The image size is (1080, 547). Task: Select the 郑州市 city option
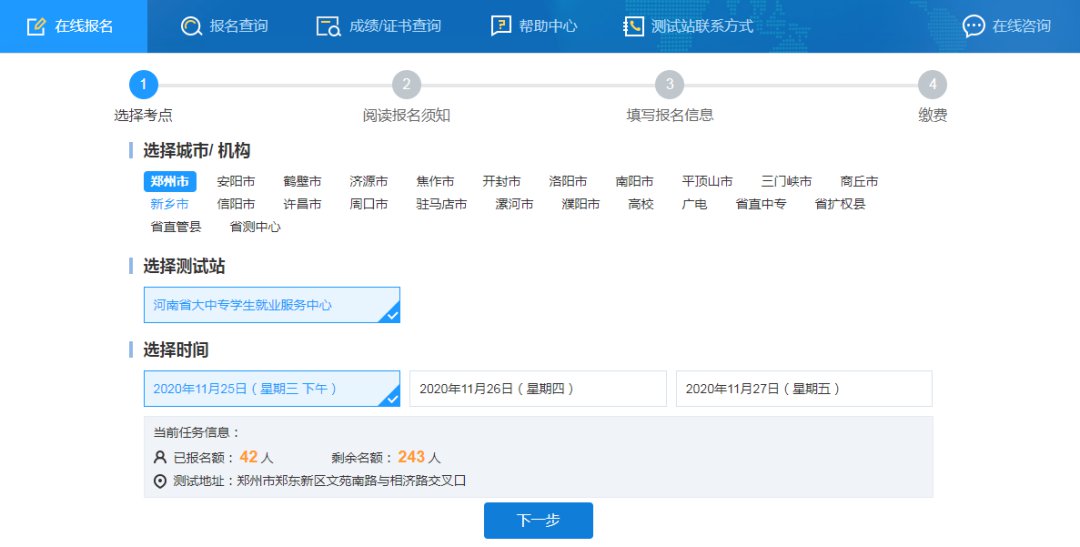(x=170, y=181)
